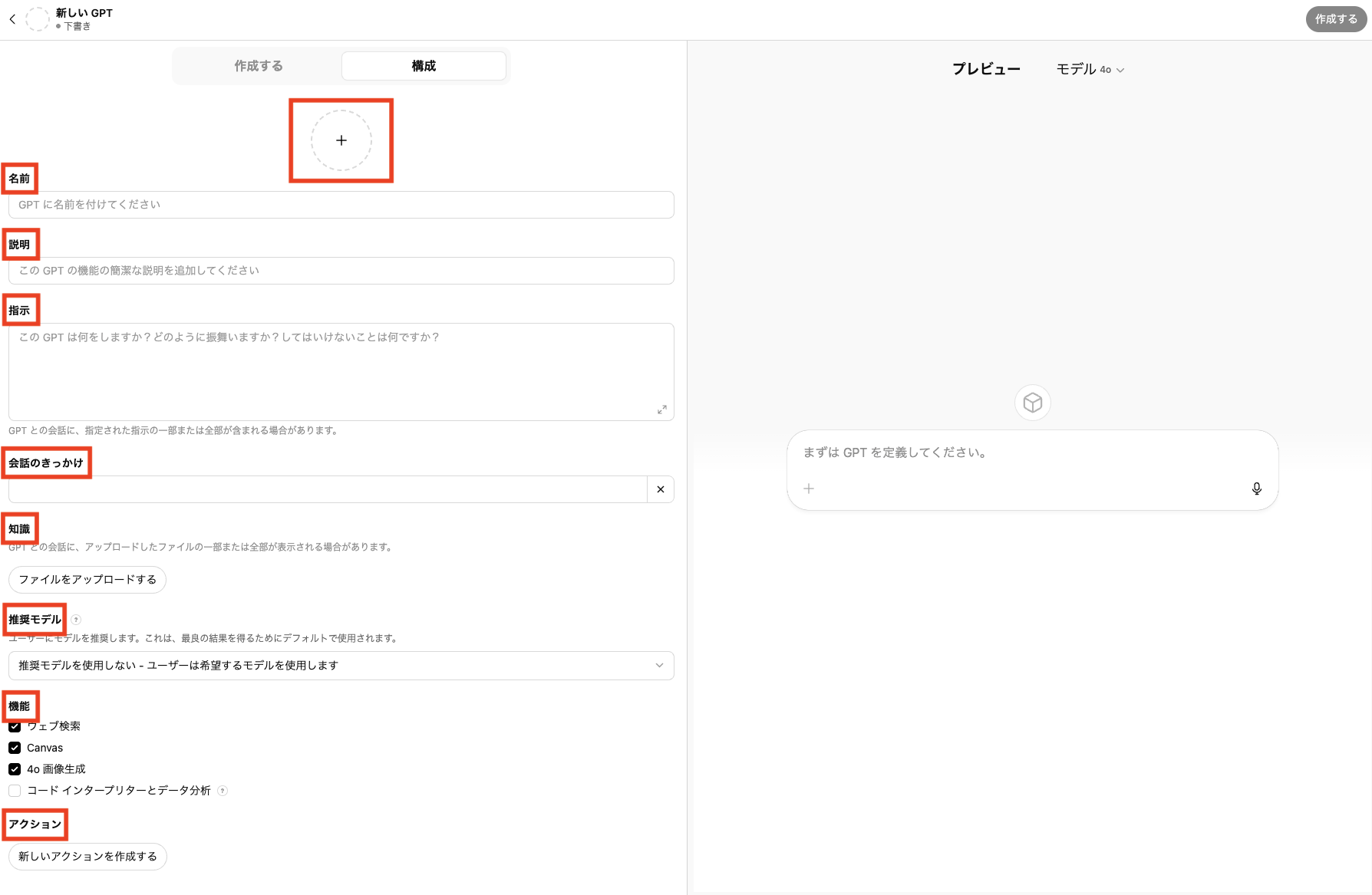The width and height of the screenshot is (1372, 895).
Task: Click the cube icon in the preview
Action: pos(1033,403)
